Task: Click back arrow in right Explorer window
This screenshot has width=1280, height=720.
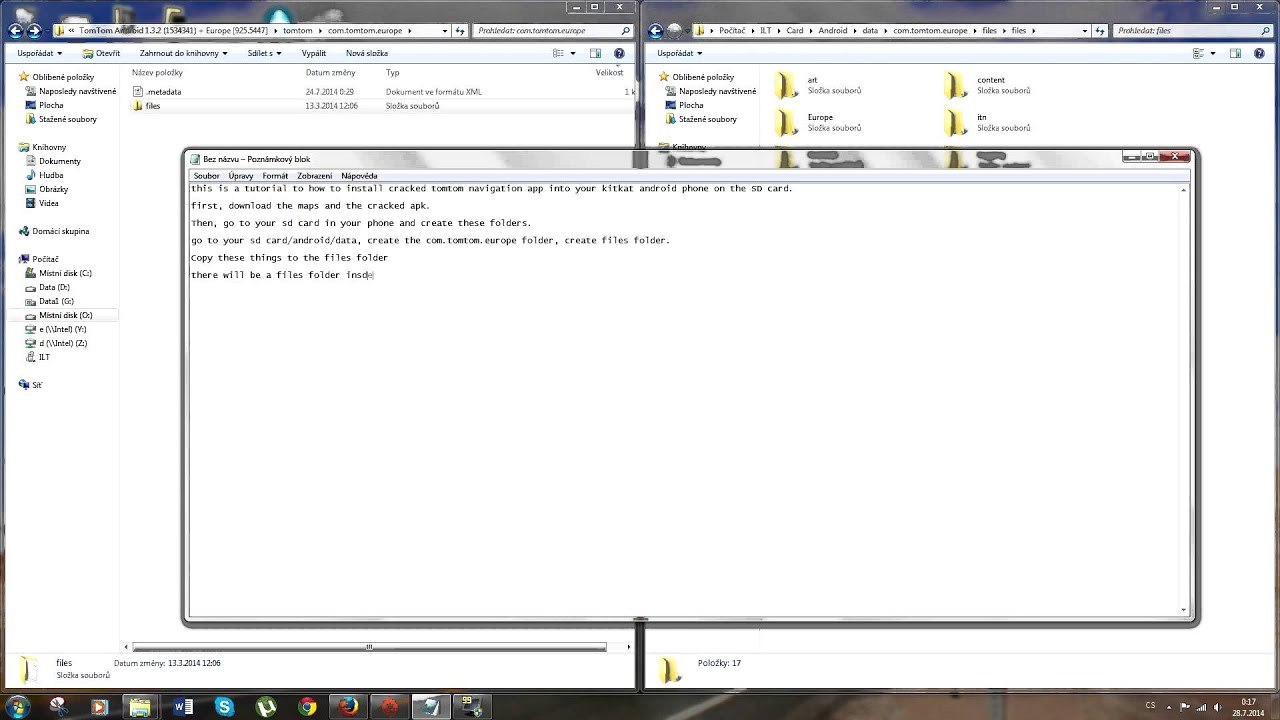Action: click(x=655, y=31)
